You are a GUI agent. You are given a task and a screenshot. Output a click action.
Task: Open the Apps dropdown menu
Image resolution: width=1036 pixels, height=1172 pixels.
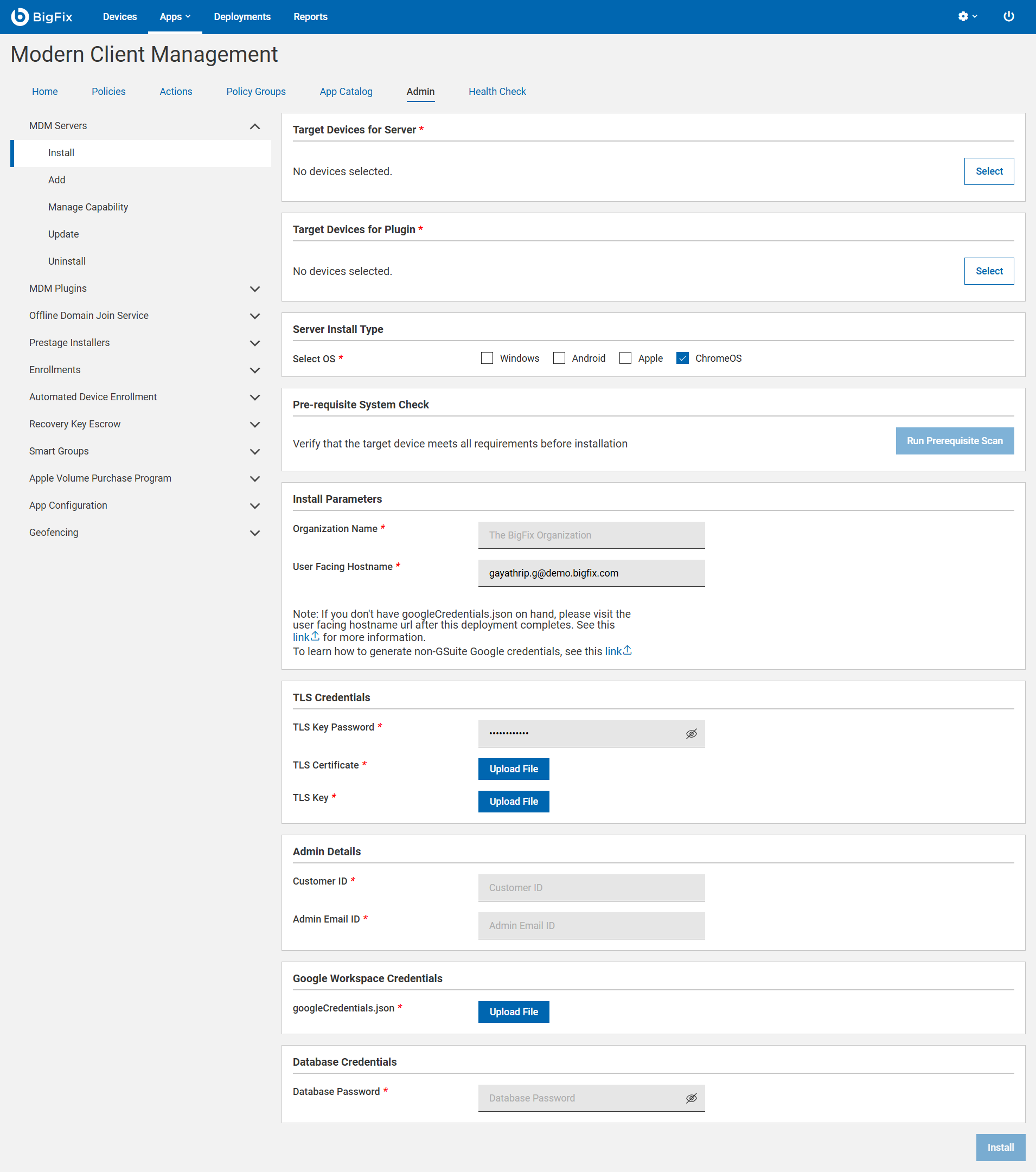tap(175, 17)
